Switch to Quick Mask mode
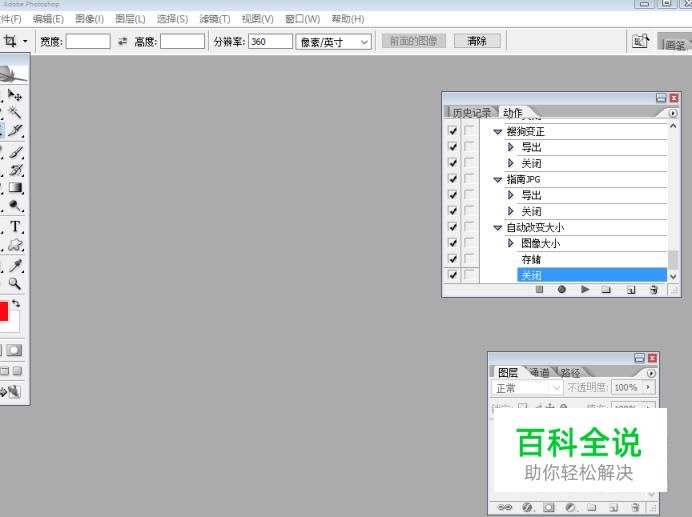The image size is (692, 517). pyautogui.click(x=14, y=350)
